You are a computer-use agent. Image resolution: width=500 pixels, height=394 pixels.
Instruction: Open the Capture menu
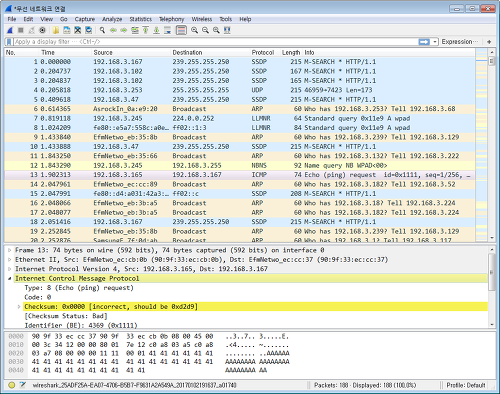click(85, 19)
